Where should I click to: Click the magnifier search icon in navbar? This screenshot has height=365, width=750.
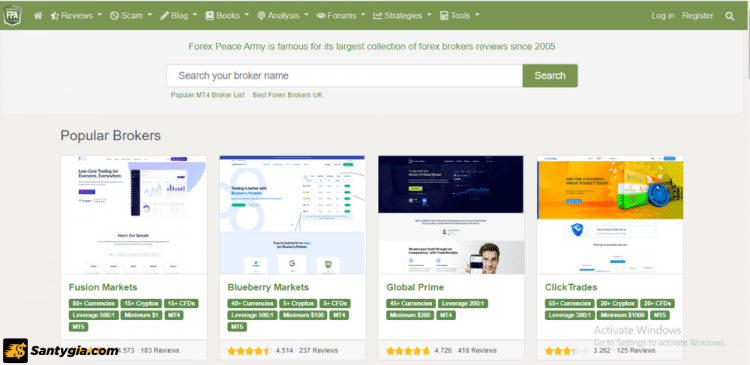pos(729,16)
